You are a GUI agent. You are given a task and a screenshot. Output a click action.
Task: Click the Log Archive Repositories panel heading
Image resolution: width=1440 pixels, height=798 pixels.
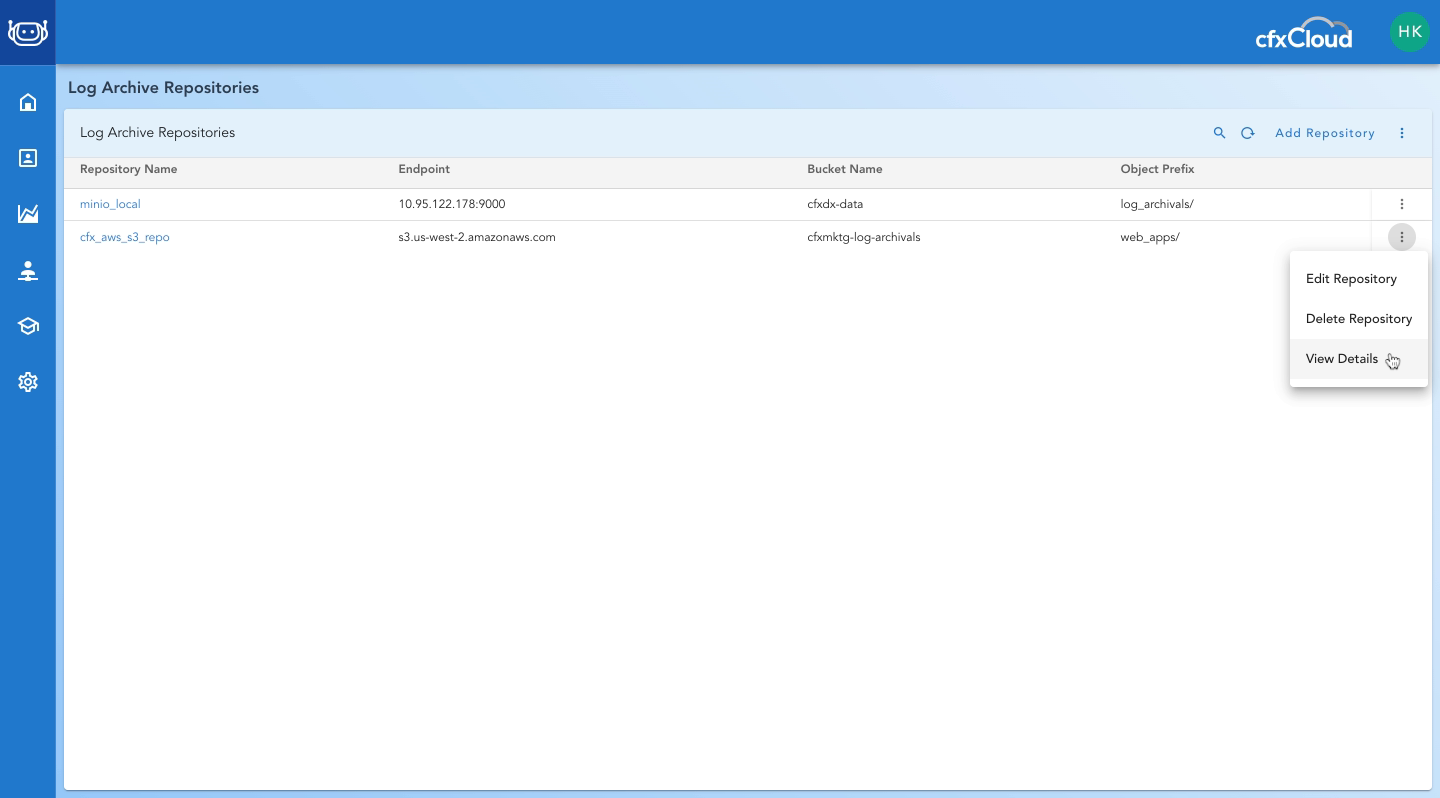pos(157,133)
